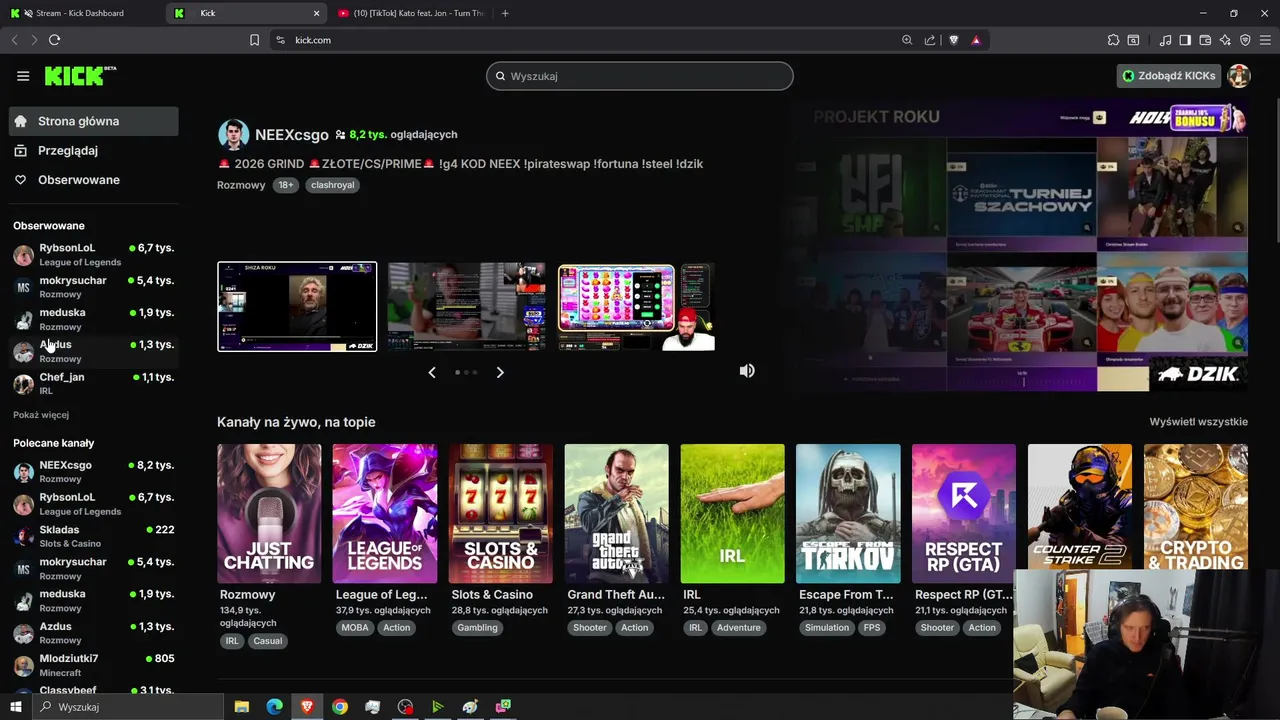Open Strona główna in sidebar
1280x720 pixels.
point(93,121)
